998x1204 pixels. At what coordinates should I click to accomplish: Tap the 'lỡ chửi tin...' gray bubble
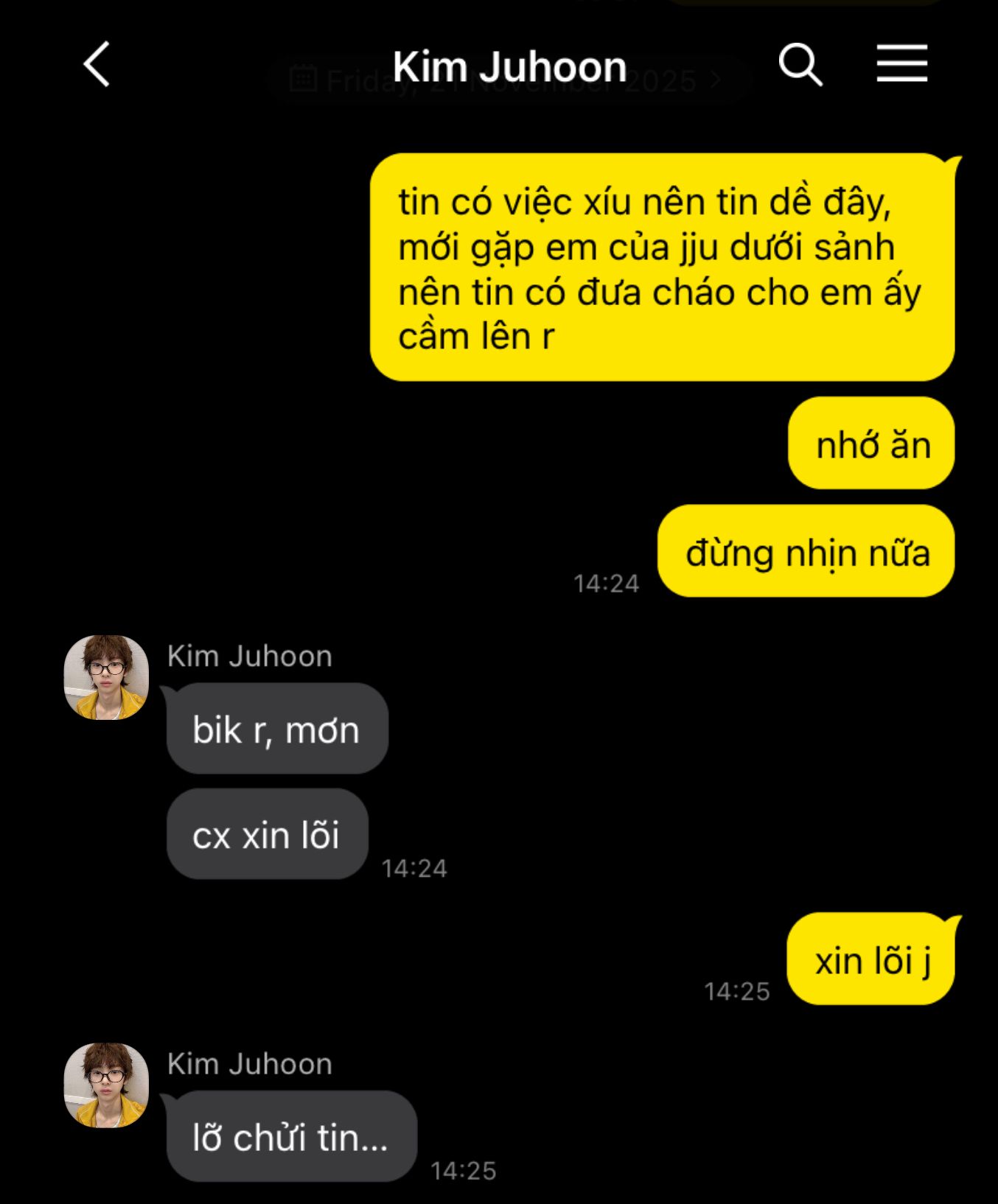(x=291, y=1135)
